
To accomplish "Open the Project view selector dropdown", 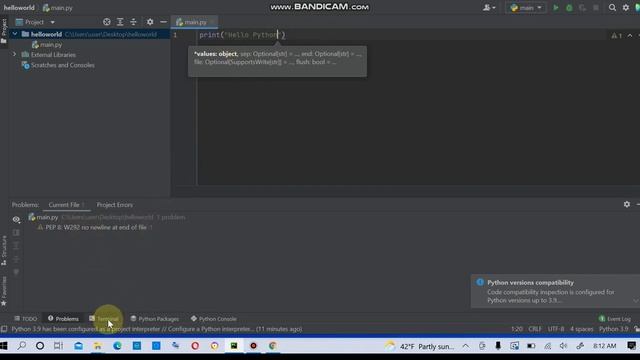I will pyautogui.click(x=35, y=22).
